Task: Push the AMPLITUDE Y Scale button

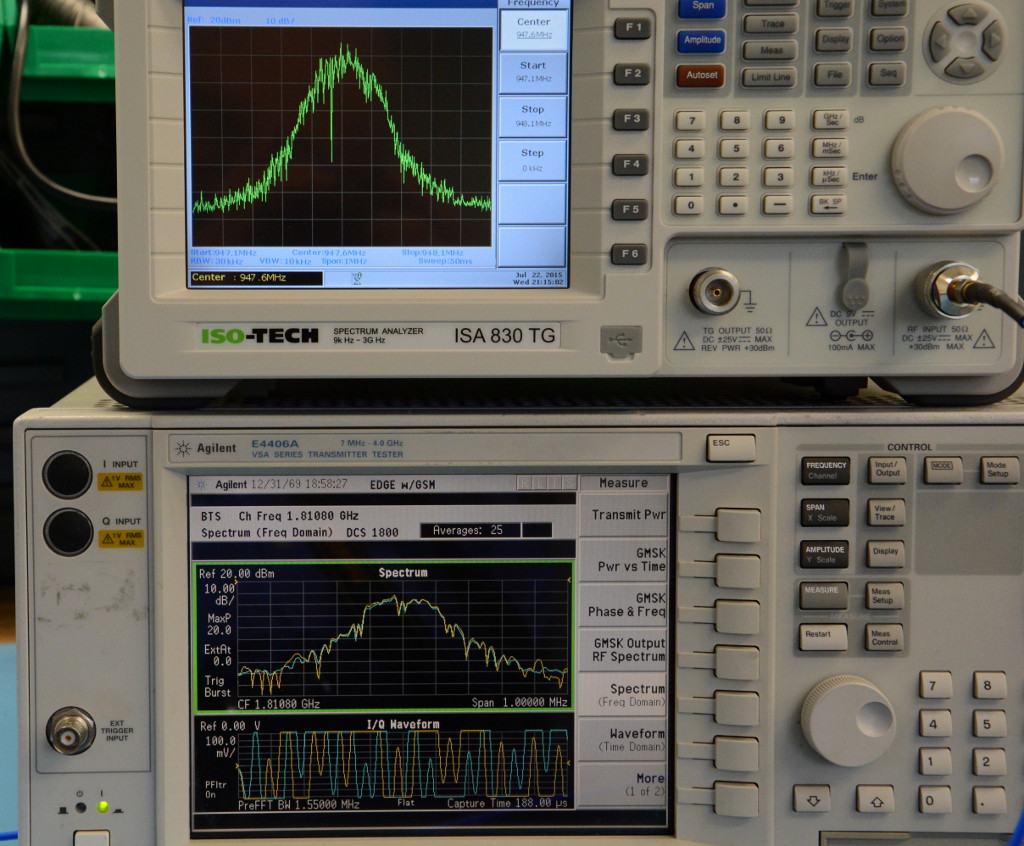Action: [x=825, y=554]
